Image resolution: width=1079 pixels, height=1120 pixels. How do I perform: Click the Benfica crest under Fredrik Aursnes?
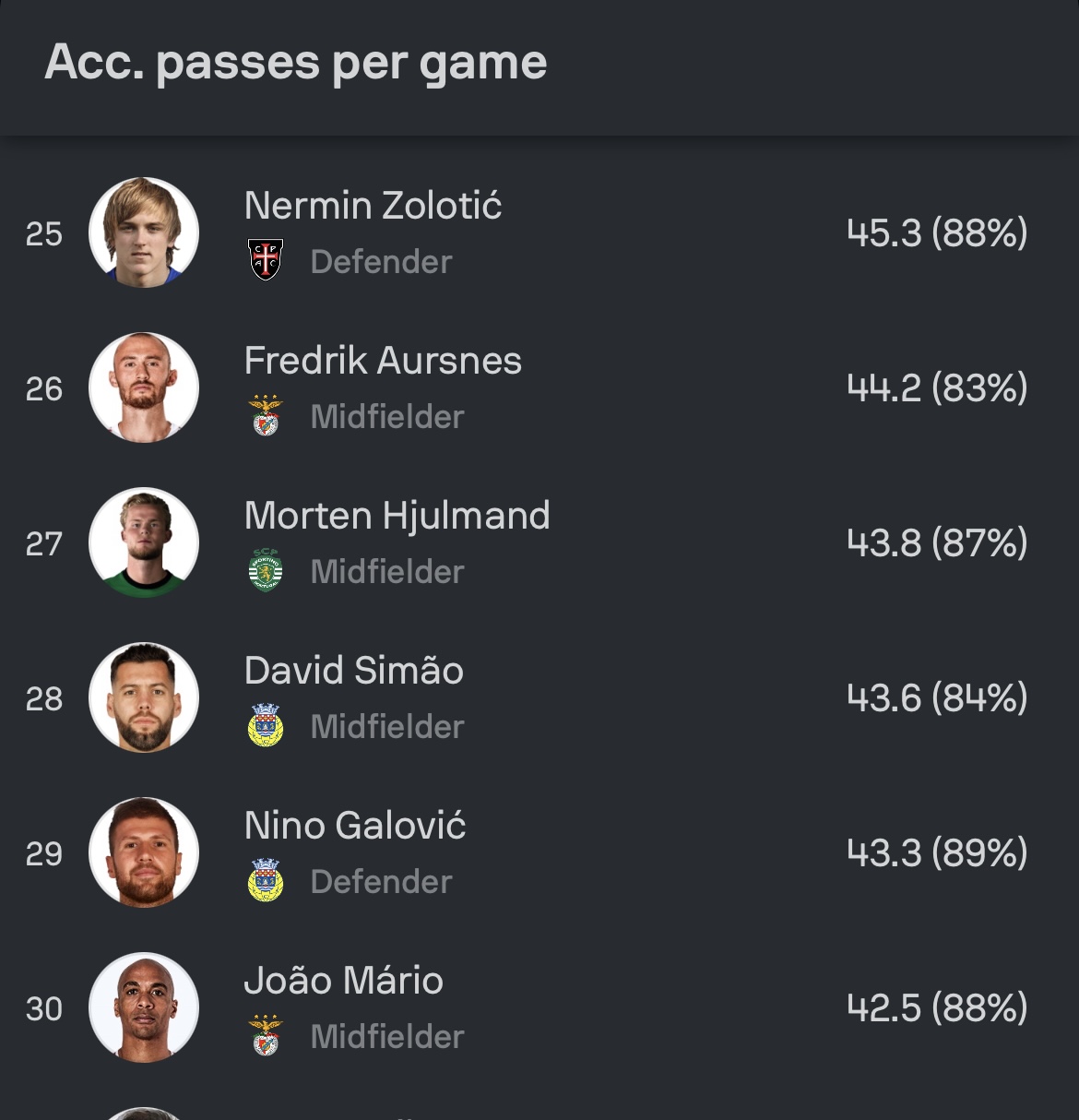click(x=266, y=415)
